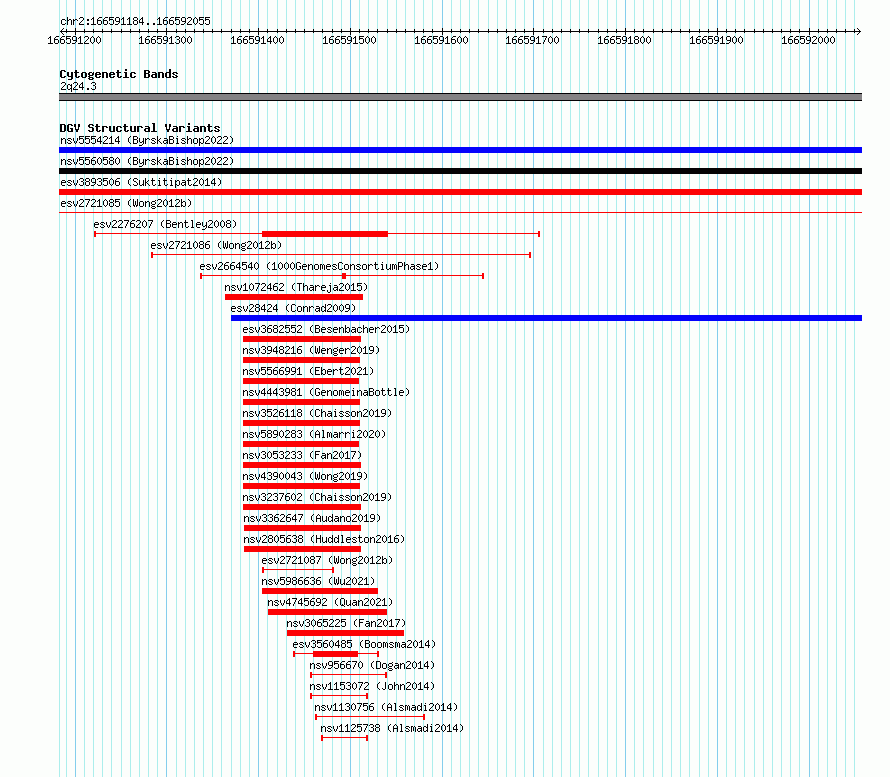Viewport: 890px width, 777px height.
Task: Click nsv956670 (Dogan2014) label
Action: pos(372,665)
